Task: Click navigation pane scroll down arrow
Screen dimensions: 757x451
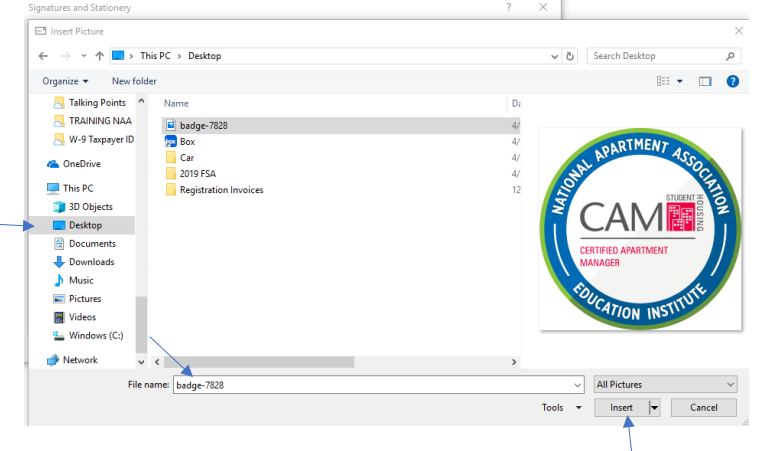Action: point(141,362)
